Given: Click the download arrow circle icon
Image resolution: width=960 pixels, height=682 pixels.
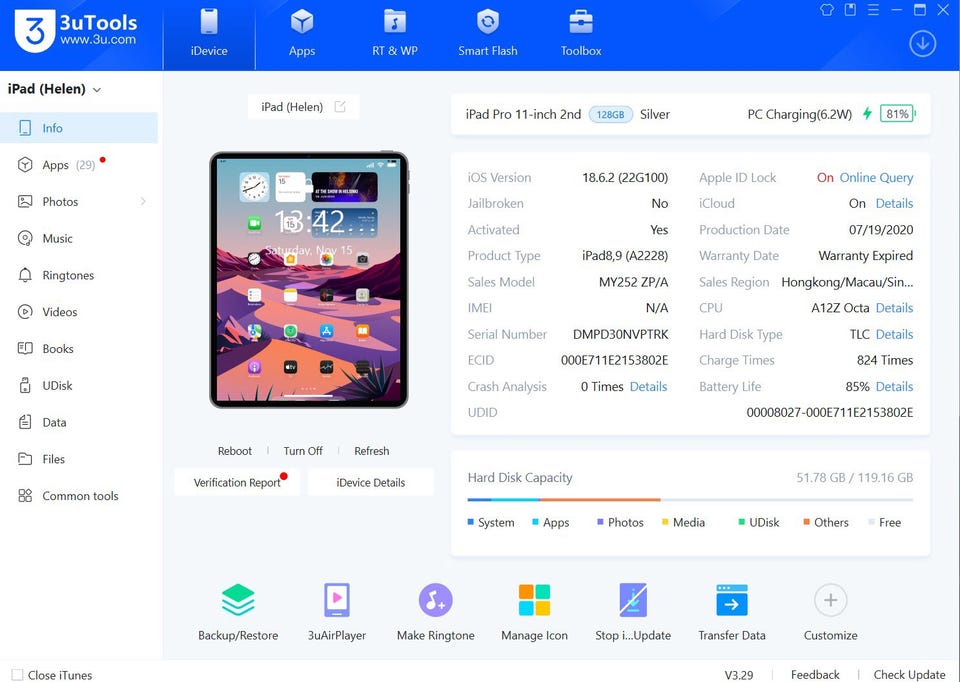Looking at the screenshot, I should coord(922,43).
